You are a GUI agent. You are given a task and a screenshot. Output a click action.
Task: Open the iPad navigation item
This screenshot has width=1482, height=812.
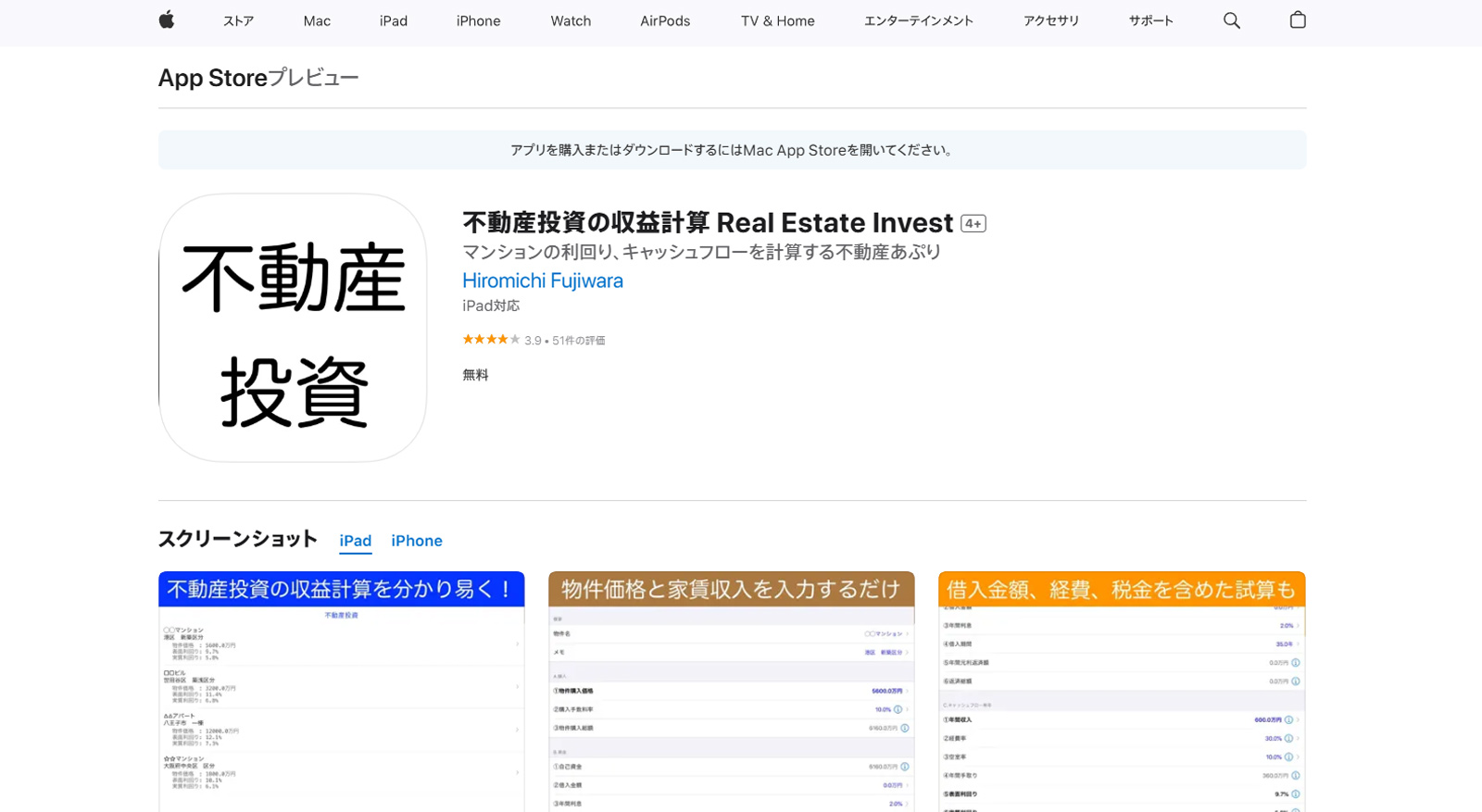[394, 20]
